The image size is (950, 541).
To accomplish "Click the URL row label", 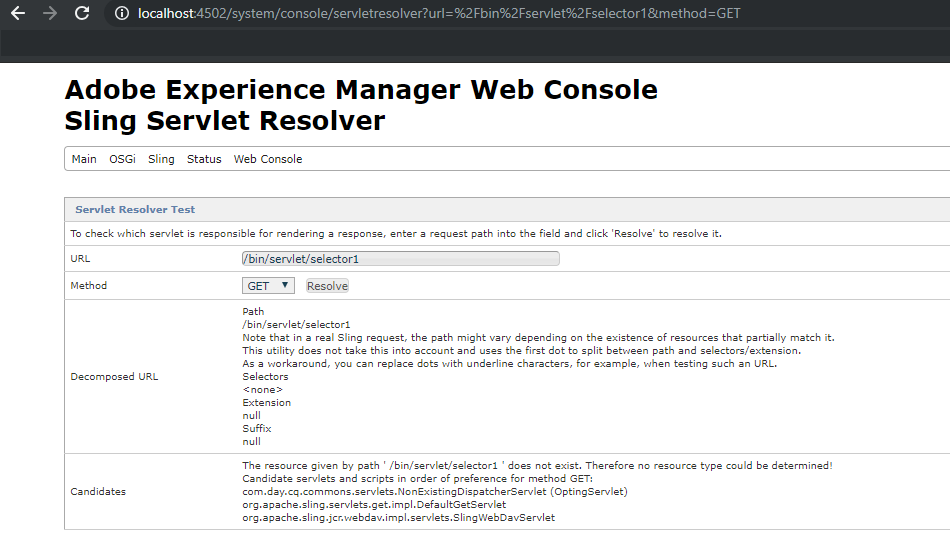I will (80, 259).
